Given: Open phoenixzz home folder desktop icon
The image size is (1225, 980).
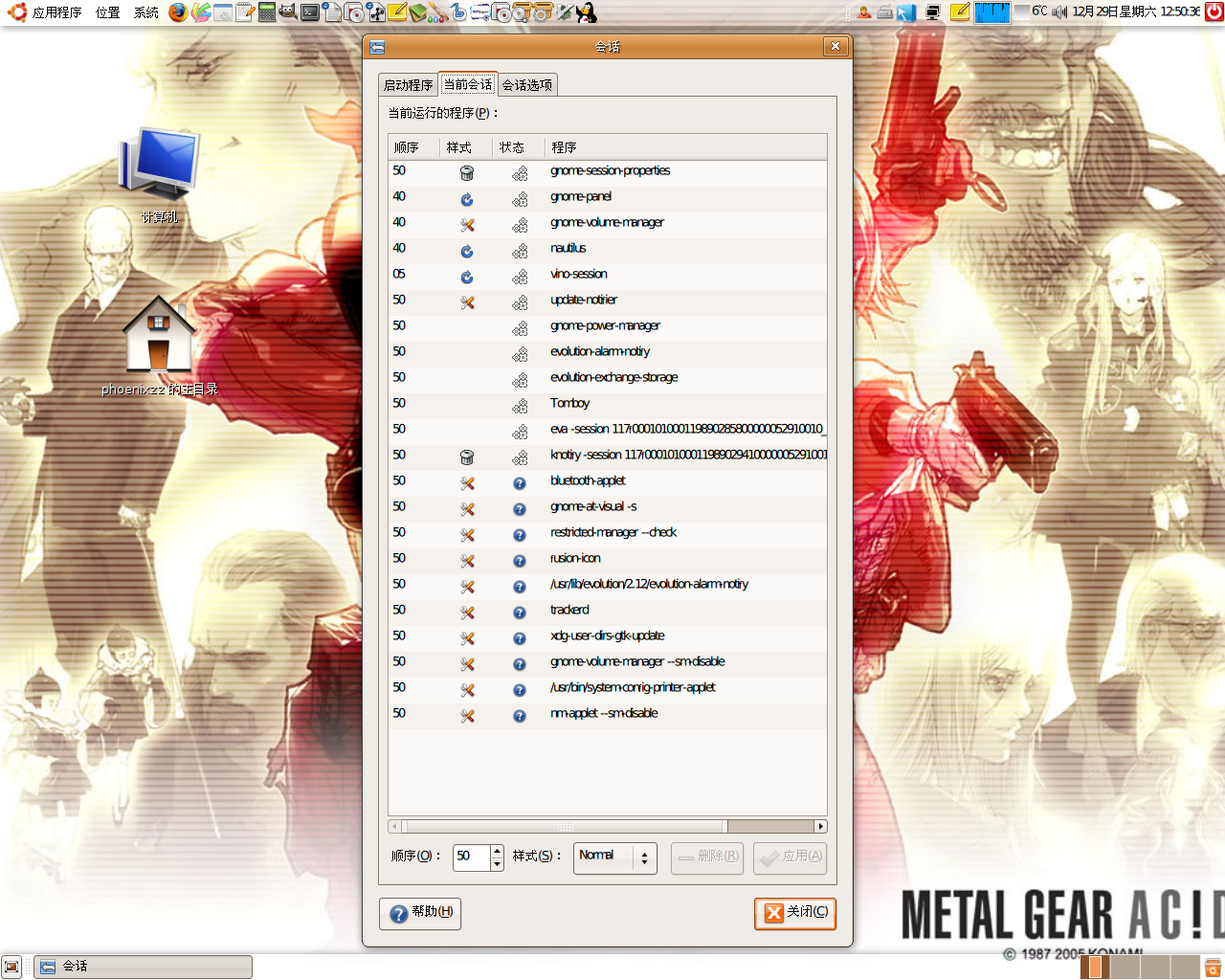Looking at the screenshot, I should [159, 346].
